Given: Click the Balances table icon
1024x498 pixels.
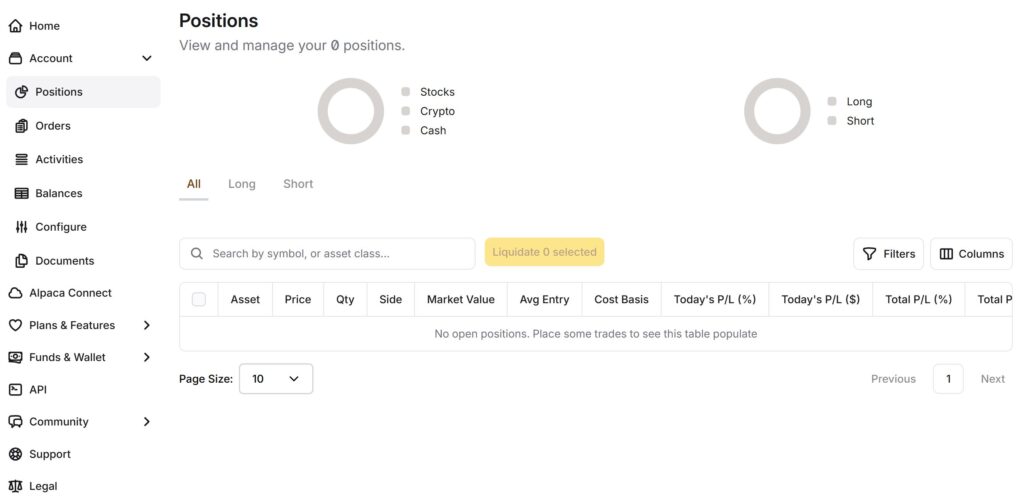Looking at the screenshot, I should click(x=22, y=193).
